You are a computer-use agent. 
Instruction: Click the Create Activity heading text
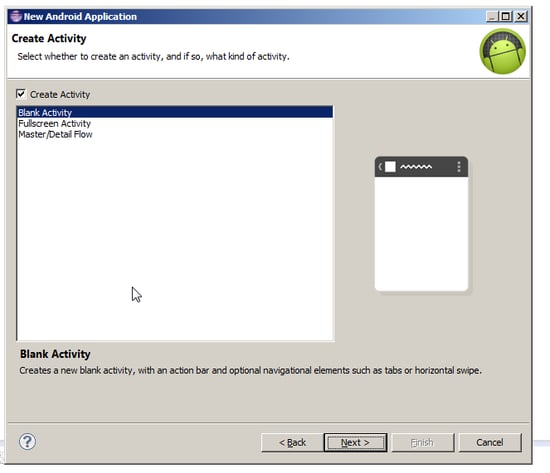tap(49, 38)
